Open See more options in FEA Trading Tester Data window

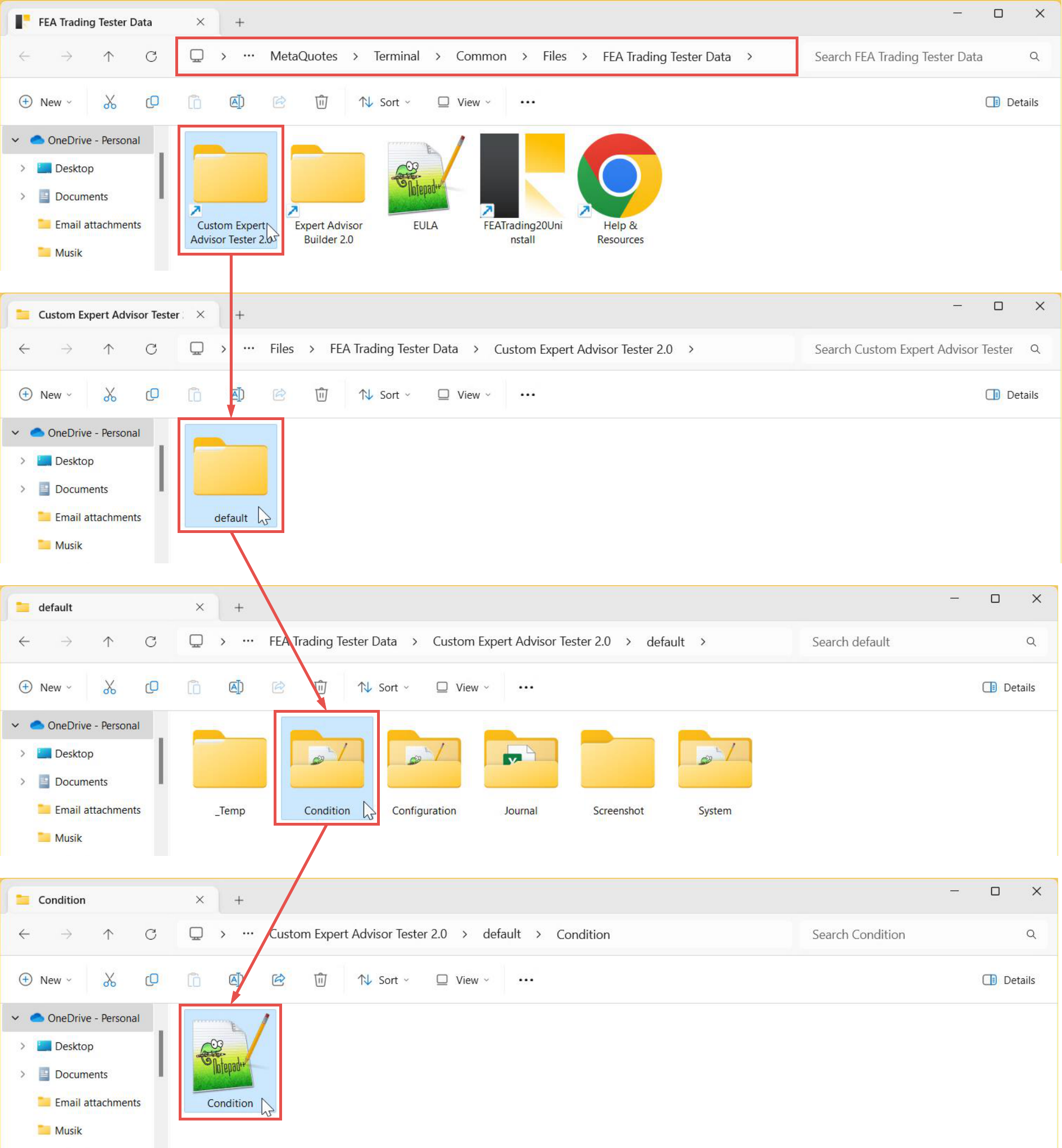(528, 102)
